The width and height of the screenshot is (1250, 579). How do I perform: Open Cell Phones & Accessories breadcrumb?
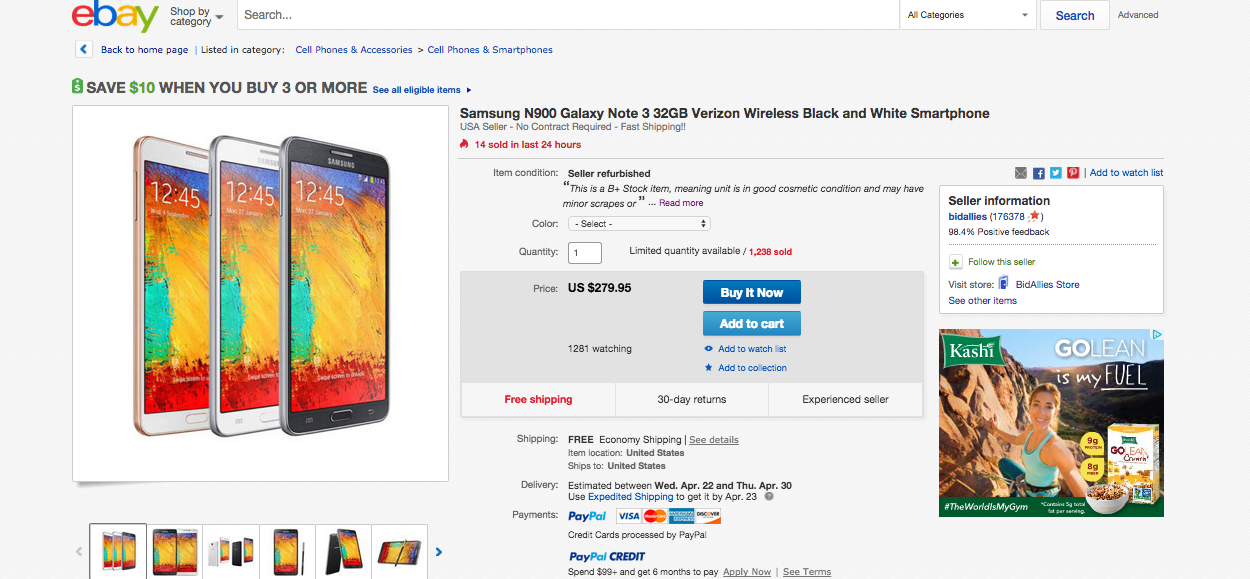tap(354, 49)
